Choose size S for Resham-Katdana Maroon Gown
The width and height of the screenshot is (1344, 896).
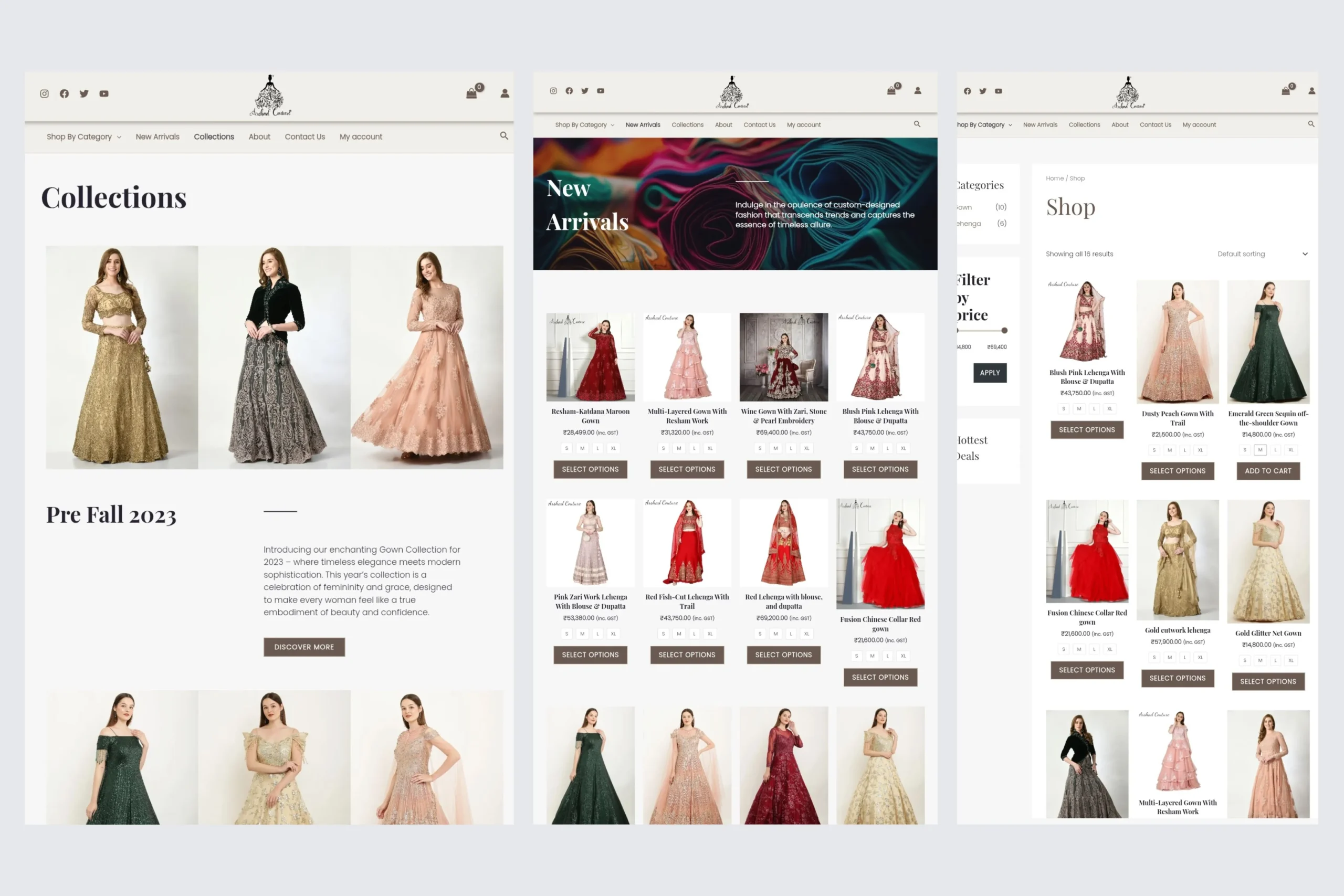[566, 449]
